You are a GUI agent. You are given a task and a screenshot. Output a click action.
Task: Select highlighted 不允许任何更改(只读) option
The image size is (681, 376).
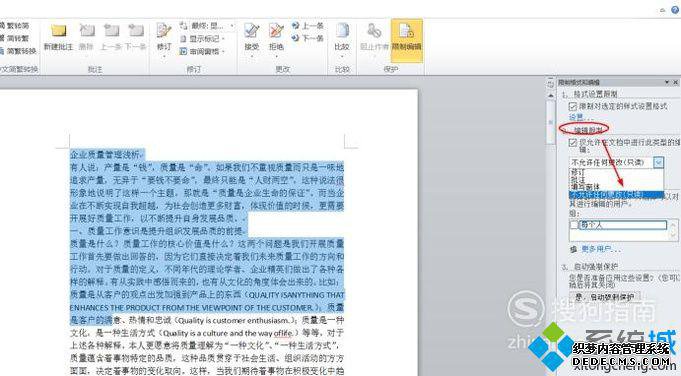point(616,195)
